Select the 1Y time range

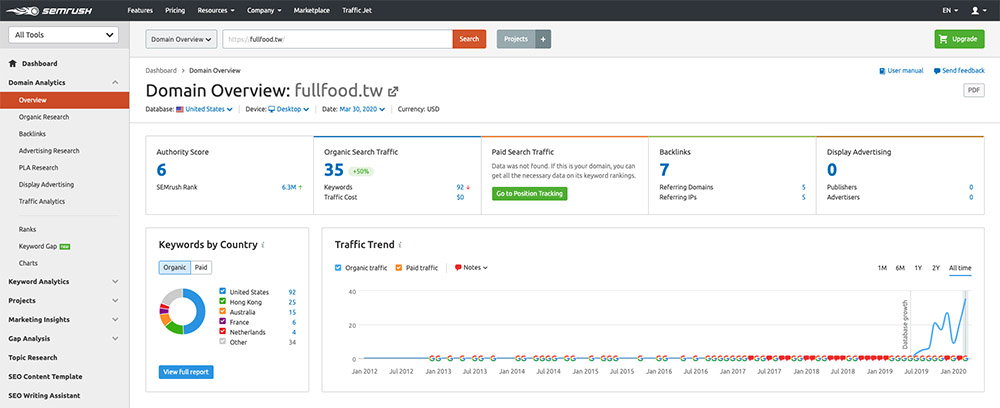[x=918, y=268]
